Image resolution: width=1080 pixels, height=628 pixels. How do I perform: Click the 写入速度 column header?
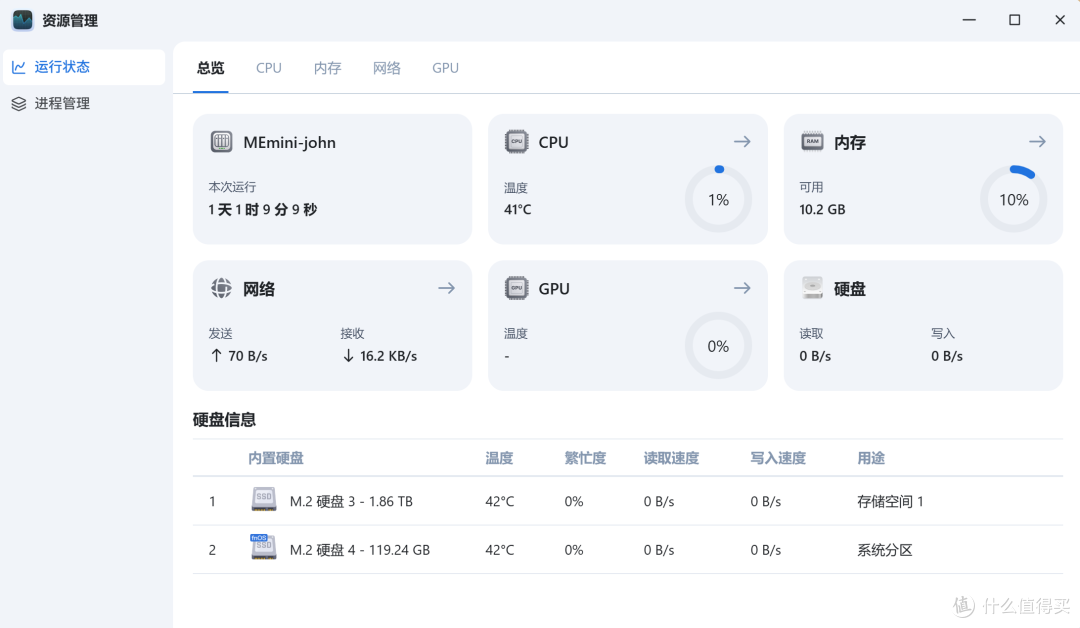coord(778,458)
